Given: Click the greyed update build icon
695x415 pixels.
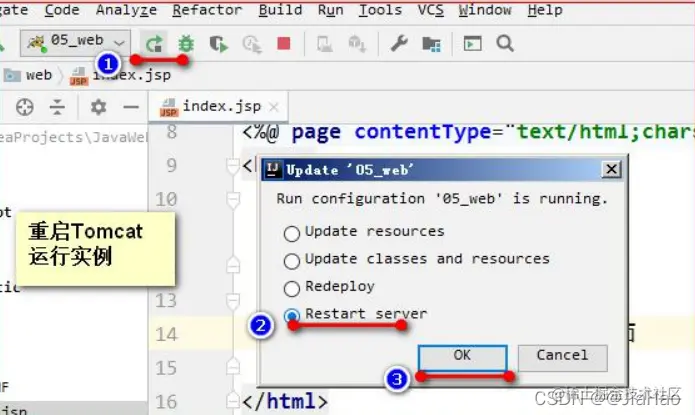Looking at the screenshot, I should [357, 44].
